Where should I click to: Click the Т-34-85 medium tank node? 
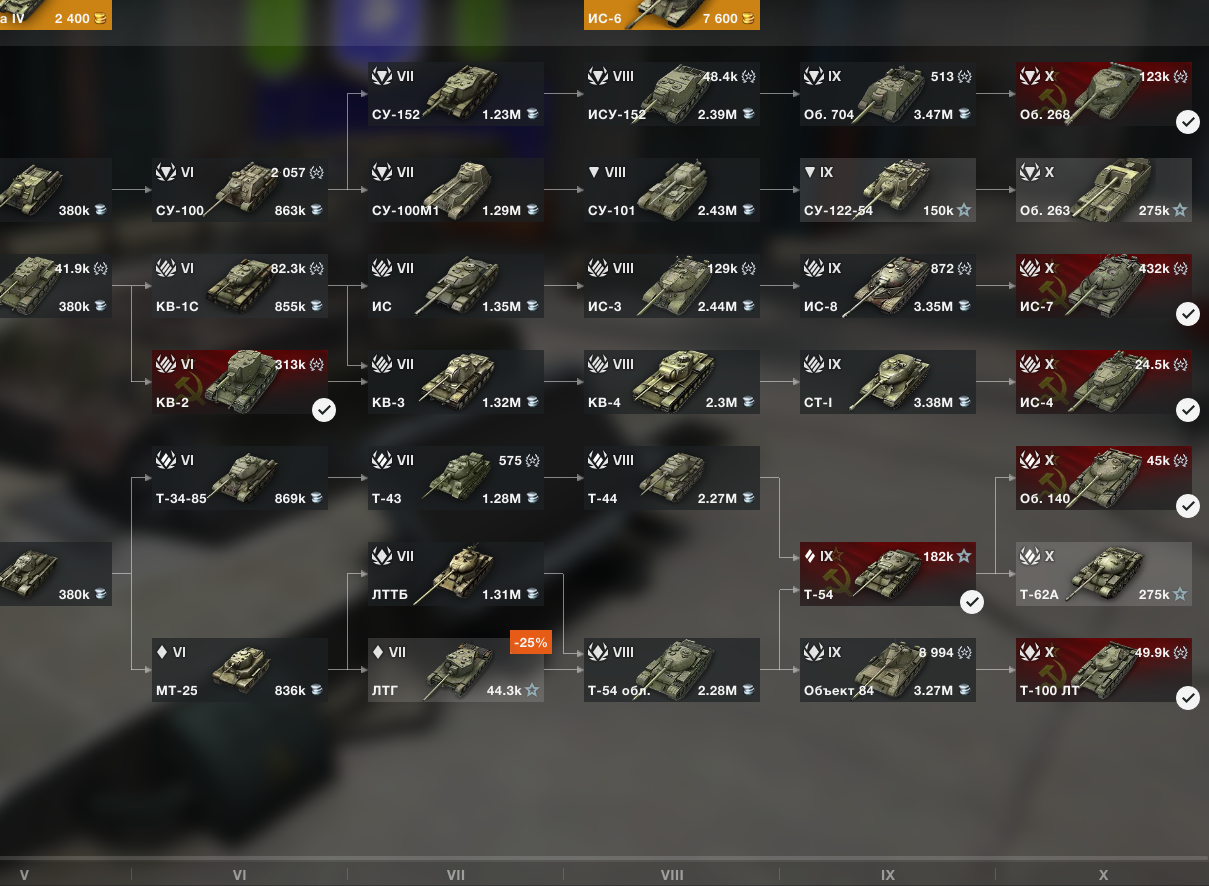[240, 478]
